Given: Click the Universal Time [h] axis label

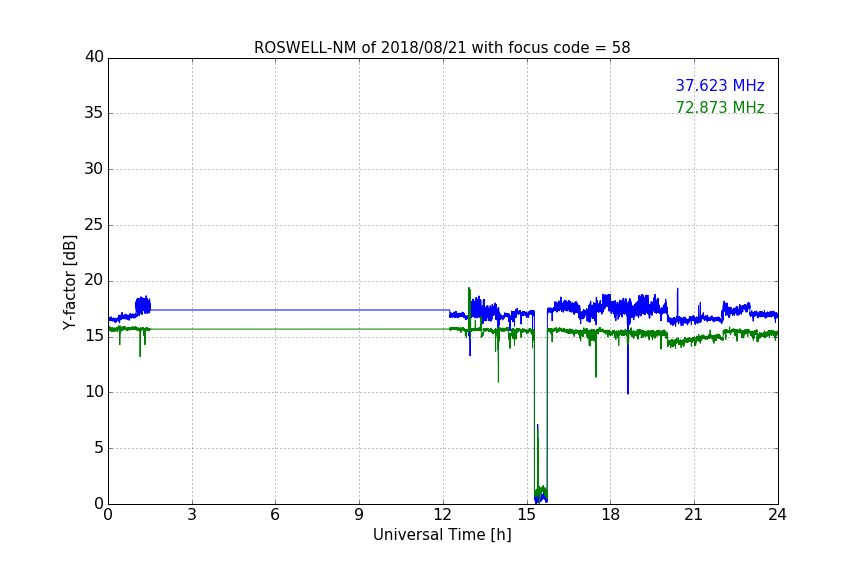Looking at the screenshot, I should (x=442, y=535).
